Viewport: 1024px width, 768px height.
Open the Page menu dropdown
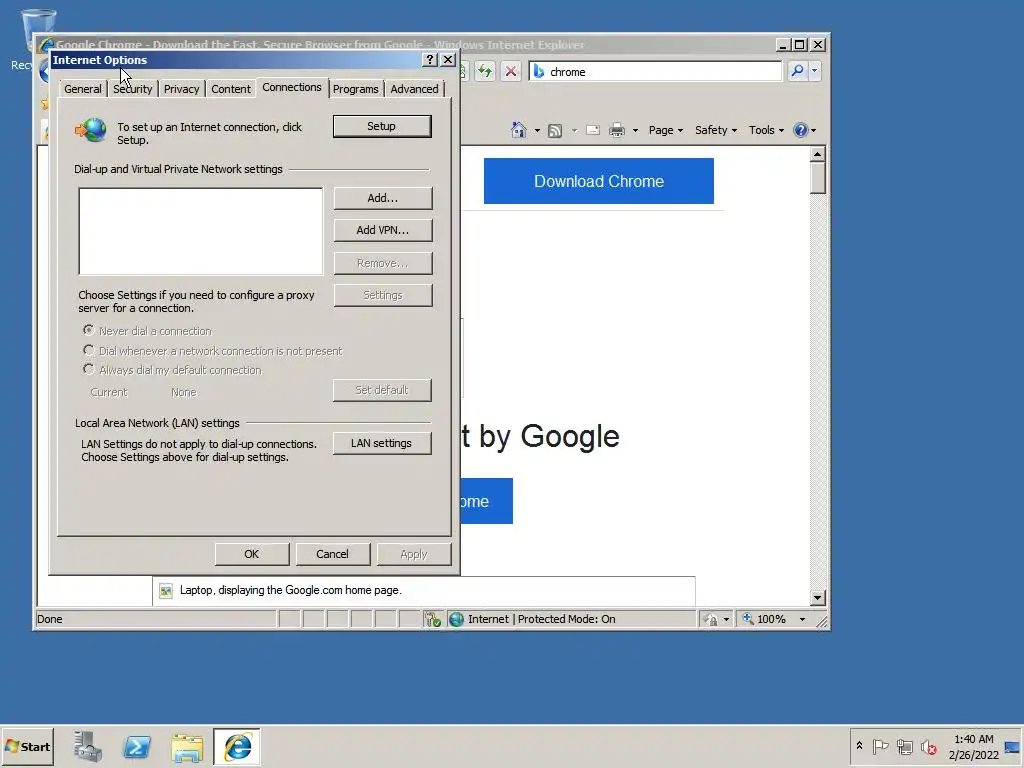pos(665,130)
